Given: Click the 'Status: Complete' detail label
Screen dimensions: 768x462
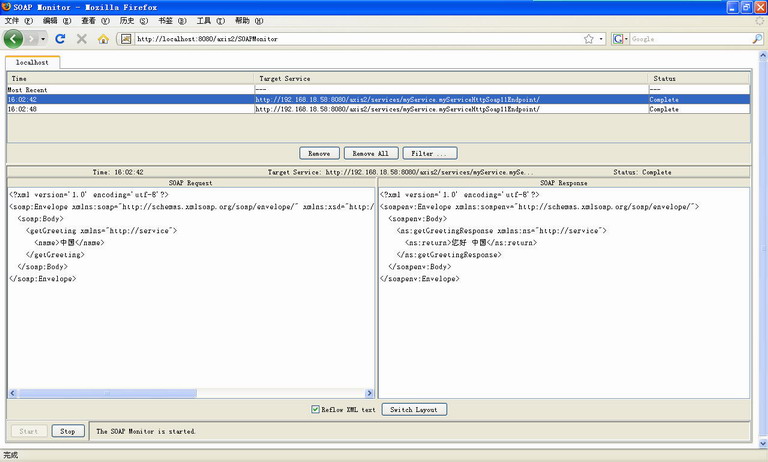Looking at the screenshot, I should pos(642,172).
